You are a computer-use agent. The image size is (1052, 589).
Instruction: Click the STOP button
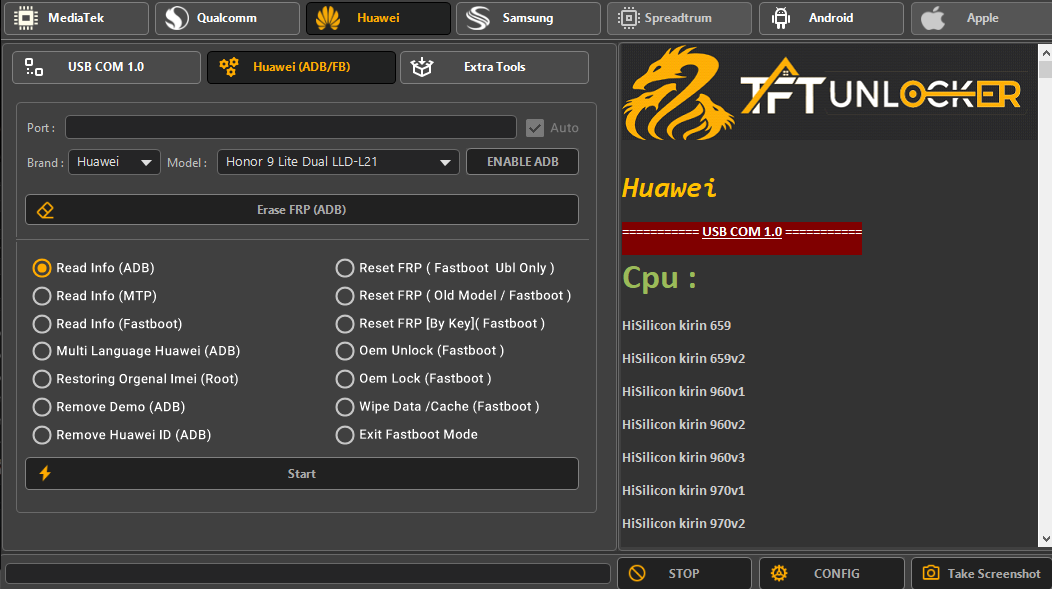click(x=684, y=574)
